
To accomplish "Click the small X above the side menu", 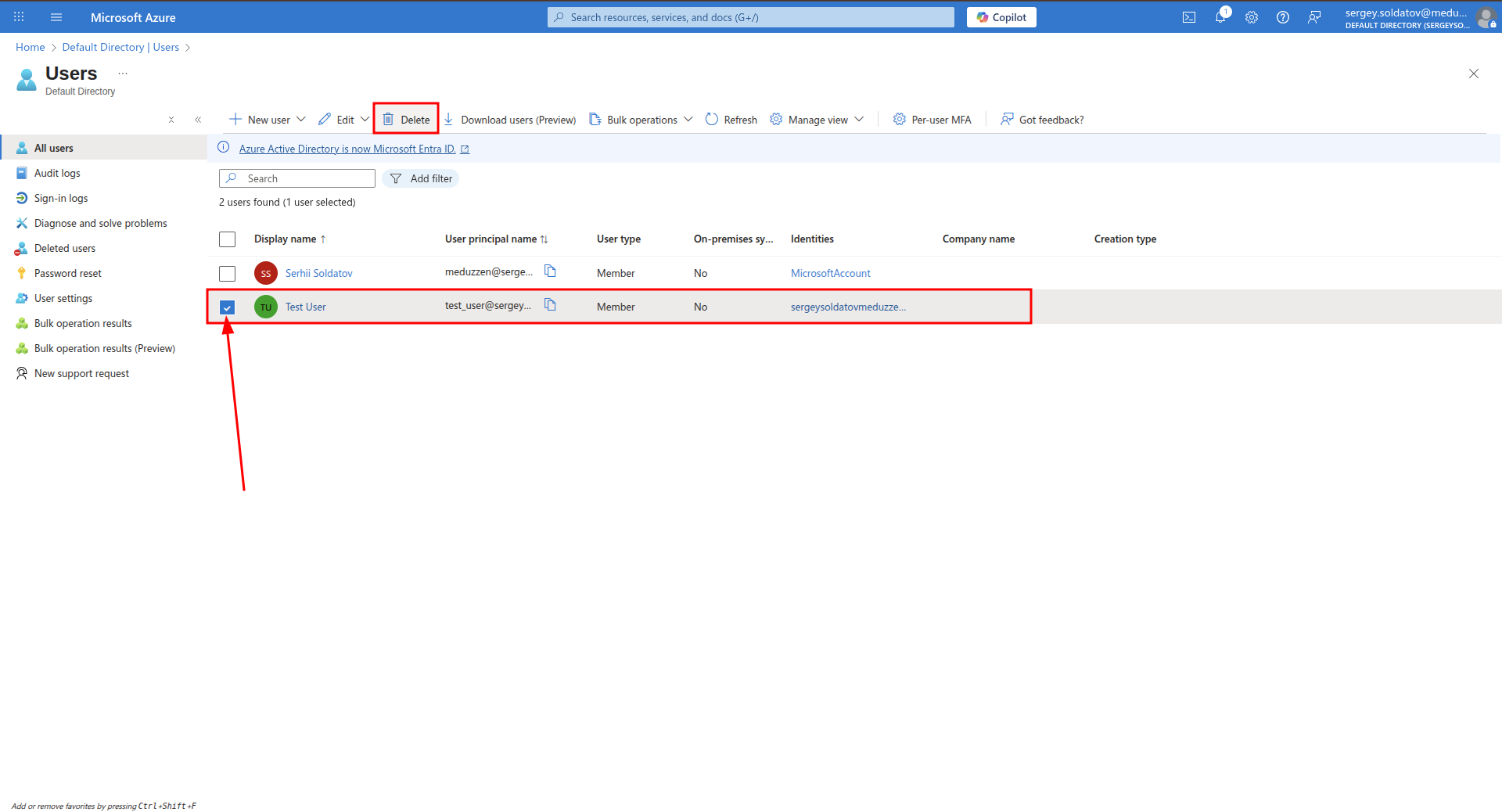I will coord(171,120).
